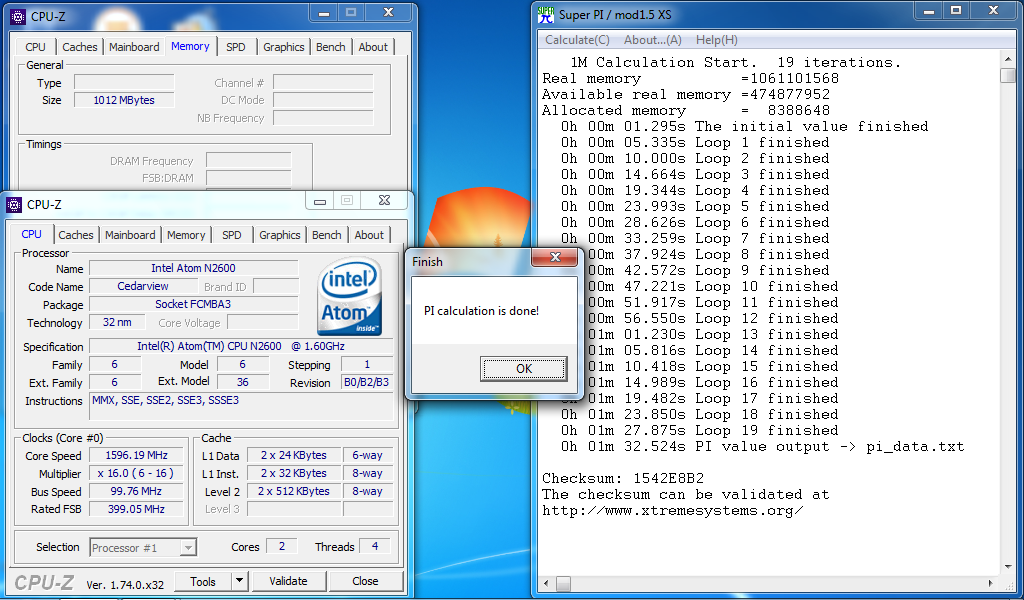Click the PI value output pi_data.txt line

tap(762, 447)
